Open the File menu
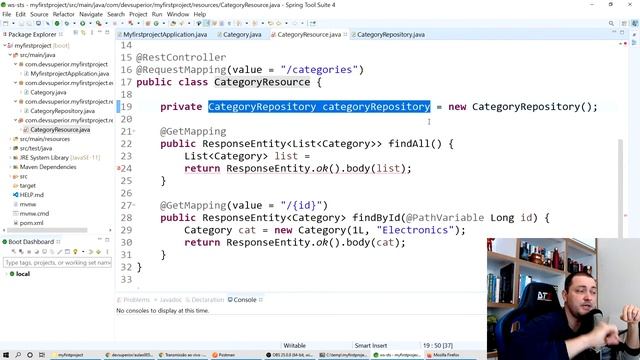This screenshot has height=360, width=640. (x=7, y=14)
